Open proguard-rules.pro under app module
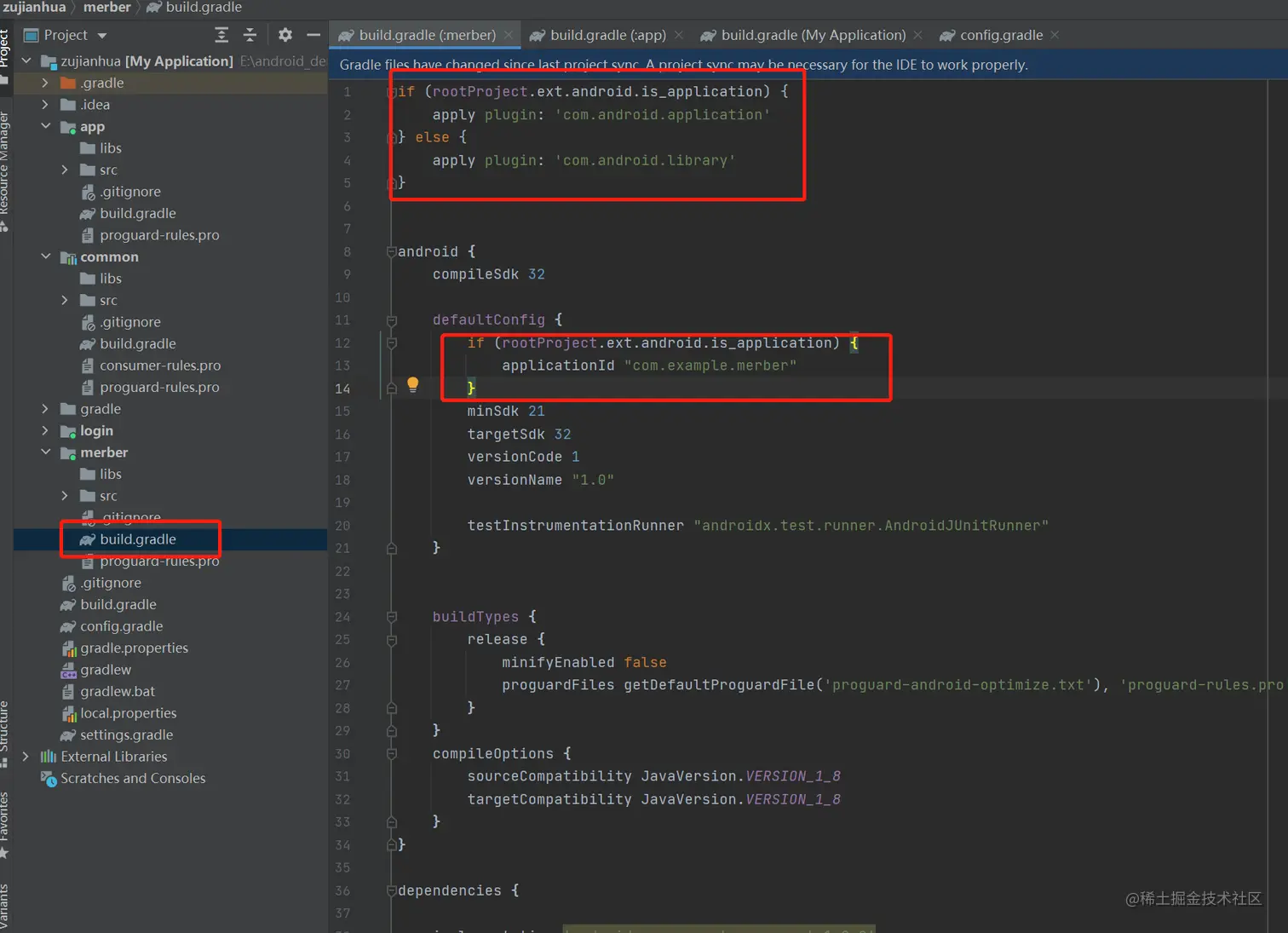Viewport: 1288px width, 933px height. [x=149, y=235]
